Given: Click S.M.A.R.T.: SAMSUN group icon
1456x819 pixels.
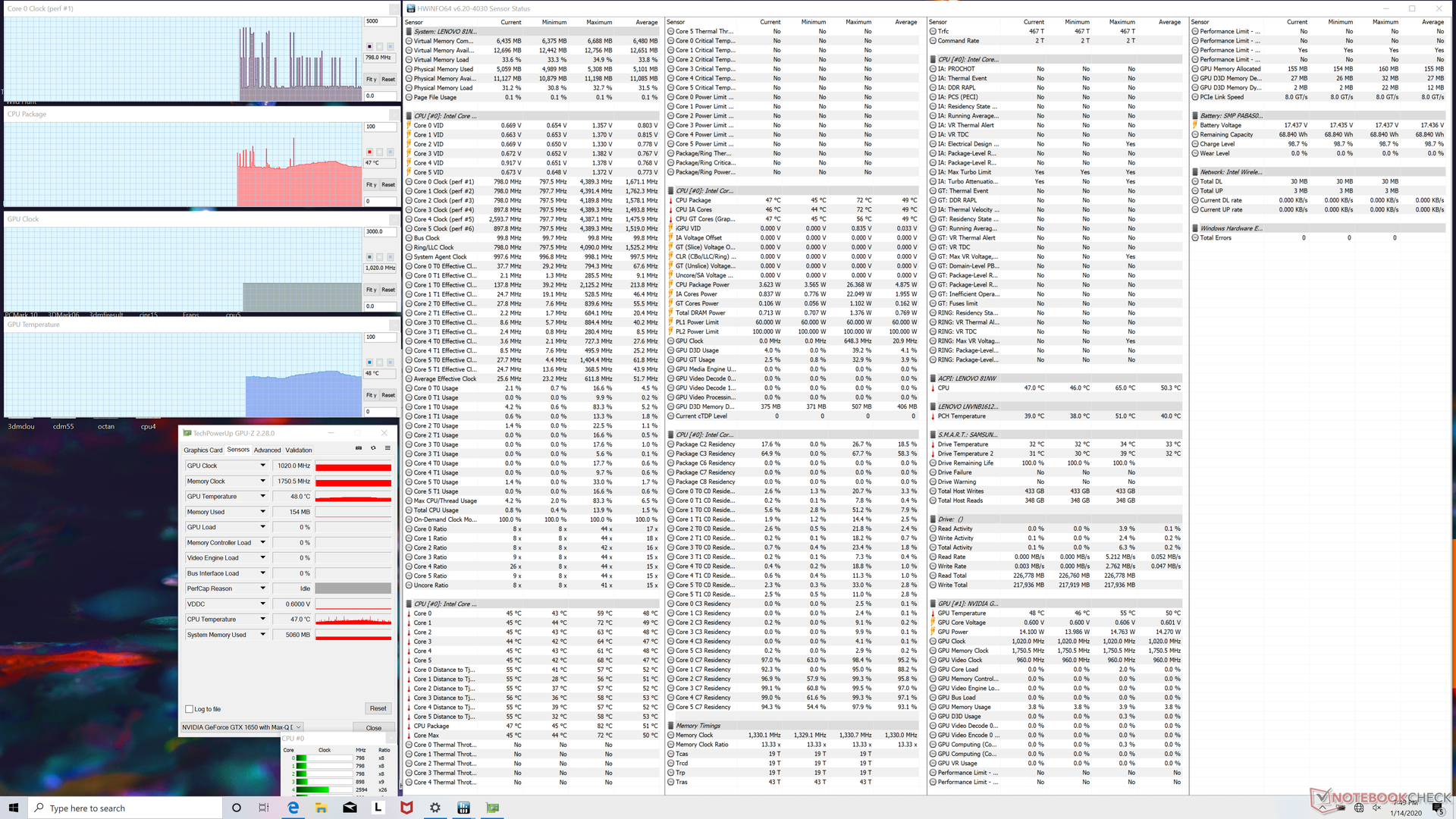Looking at the screenshot, I should click(933, 435).
